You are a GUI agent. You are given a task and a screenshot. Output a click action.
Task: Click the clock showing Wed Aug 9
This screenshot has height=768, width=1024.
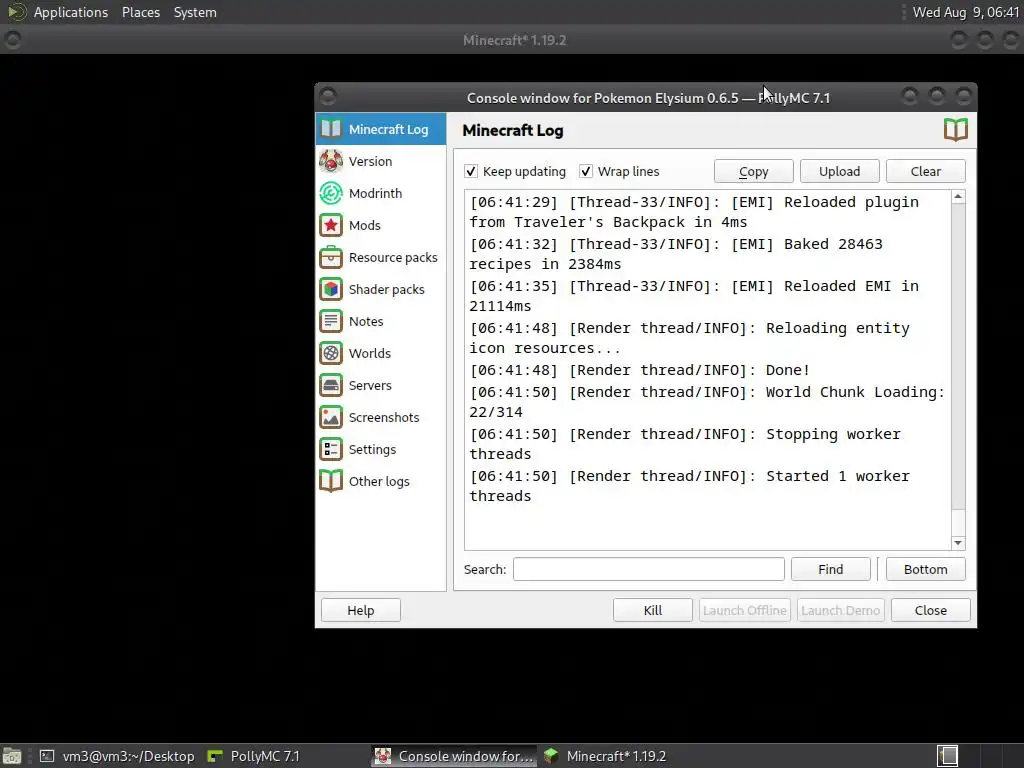click(x=965, y=12)
